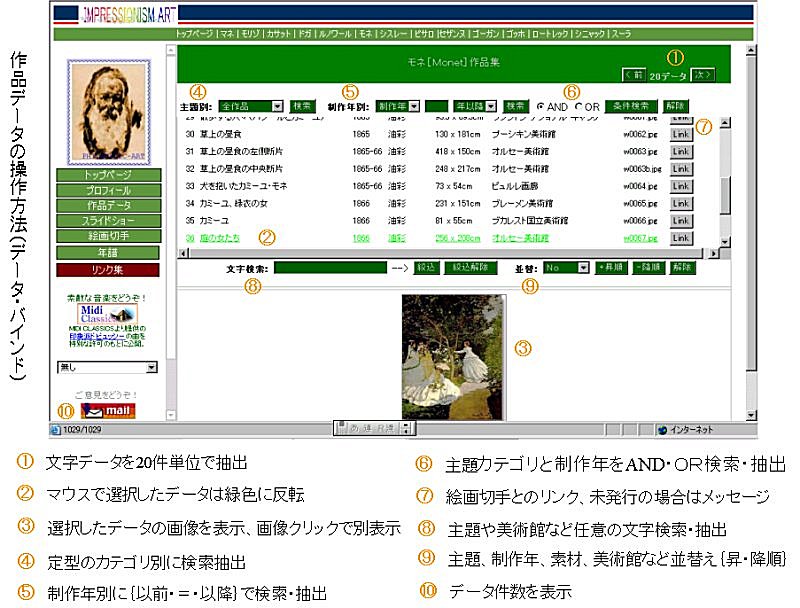Select the AND radio button
Image resolution: width=800 pixels, height=608 pixels.
[541, 106]
